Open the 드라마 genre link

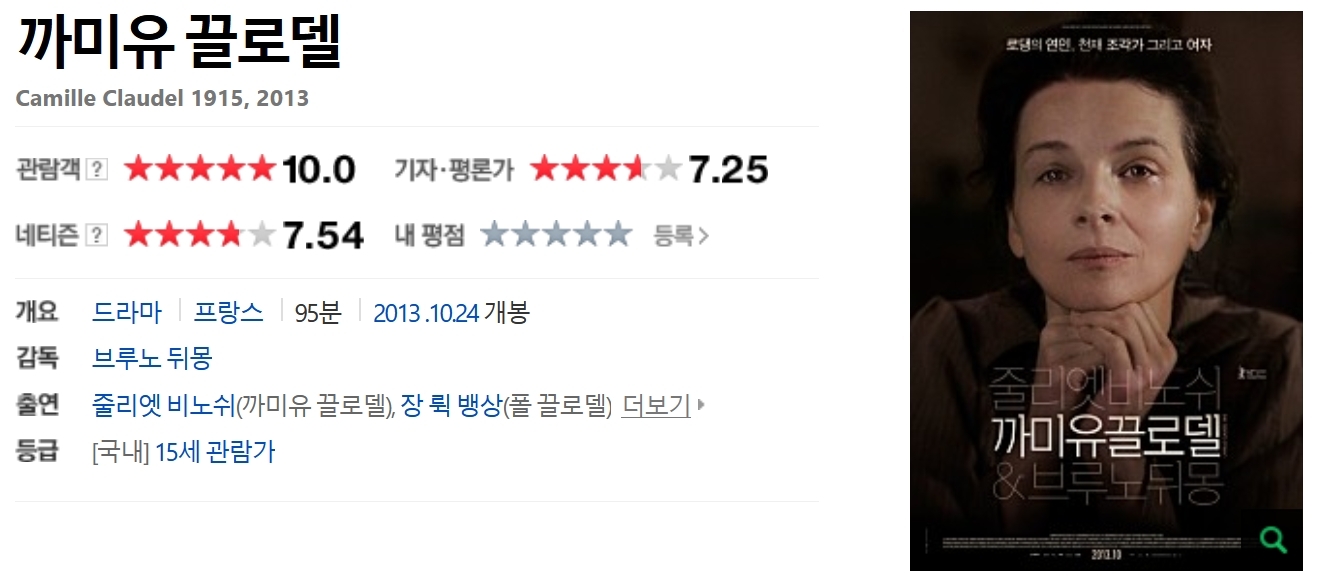coord(127,312)
